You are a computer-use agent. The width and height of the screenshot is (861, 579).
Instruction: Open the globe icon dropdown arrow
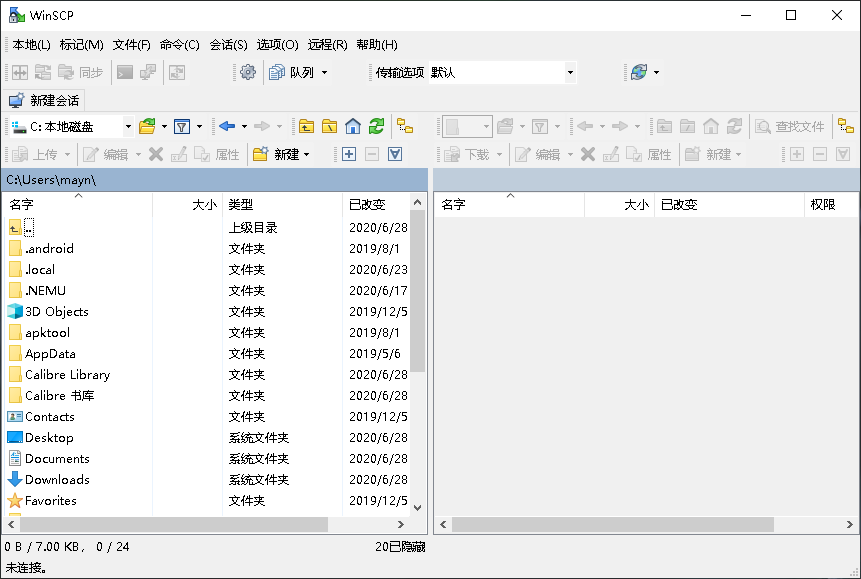click(656, 72)
